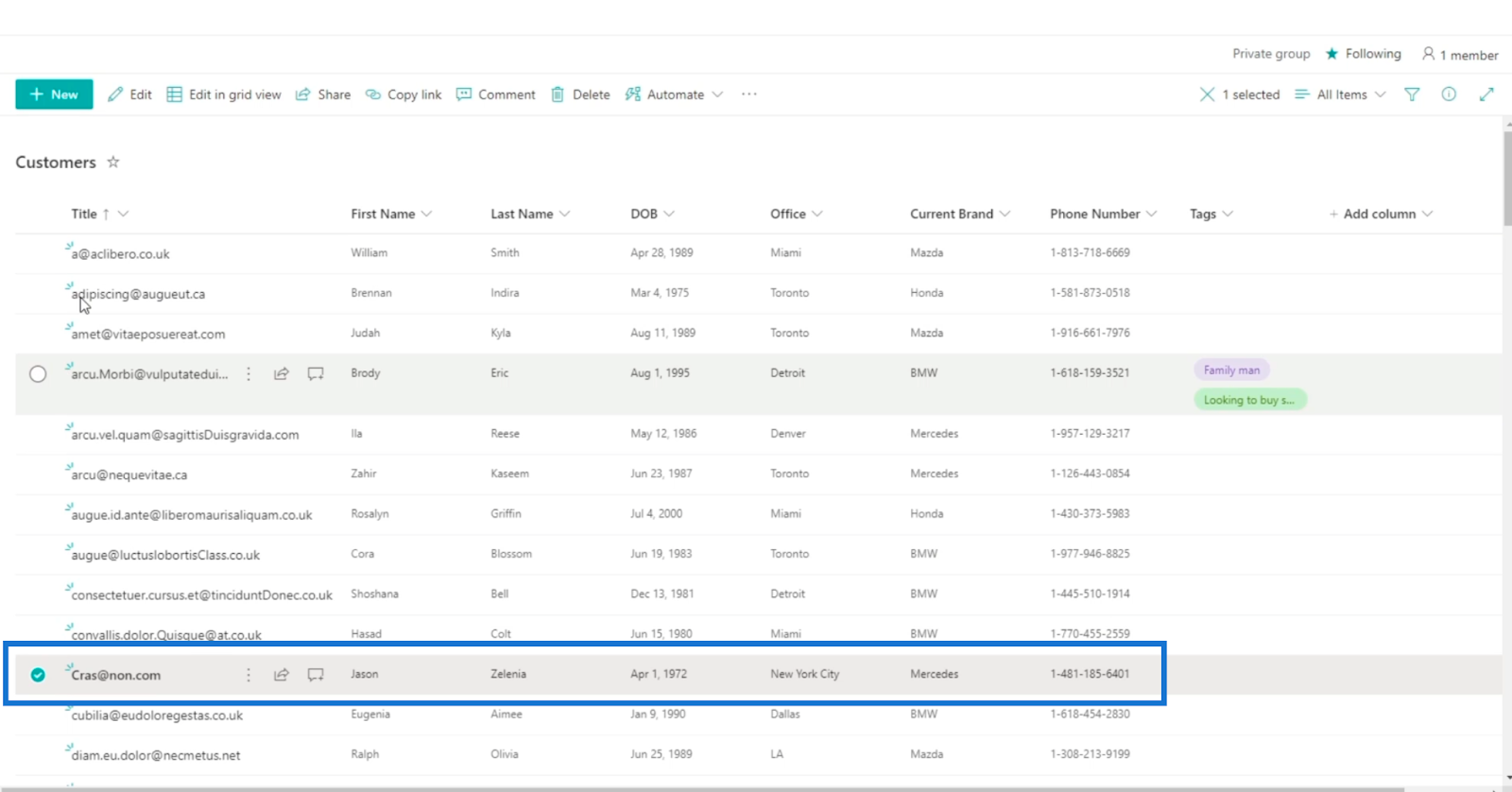1512x792 pixels.
Task: Open the information details pane icon
Action: coord(1449,95)
